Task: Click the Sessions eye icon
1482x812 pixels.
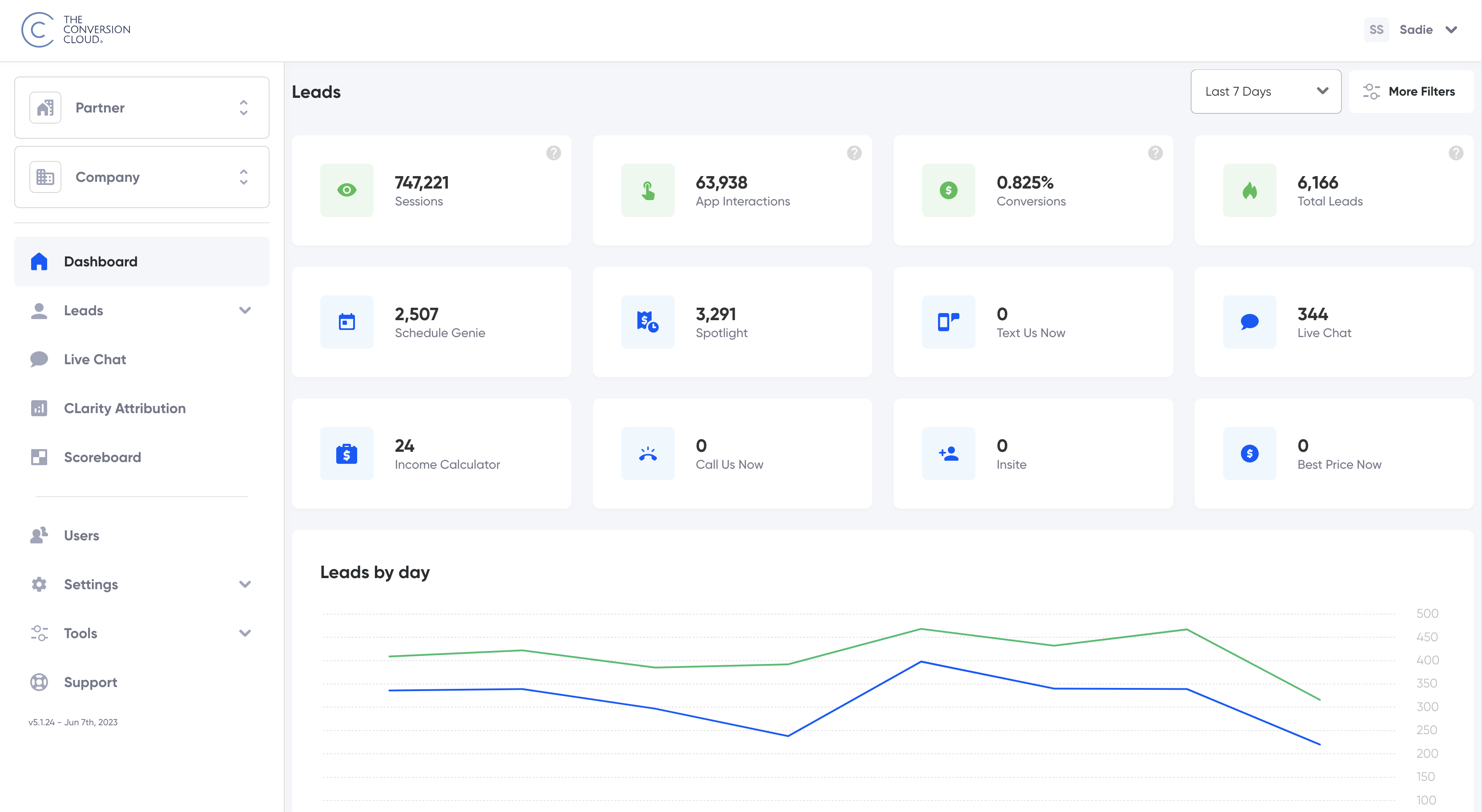Action: click(346, 190)
